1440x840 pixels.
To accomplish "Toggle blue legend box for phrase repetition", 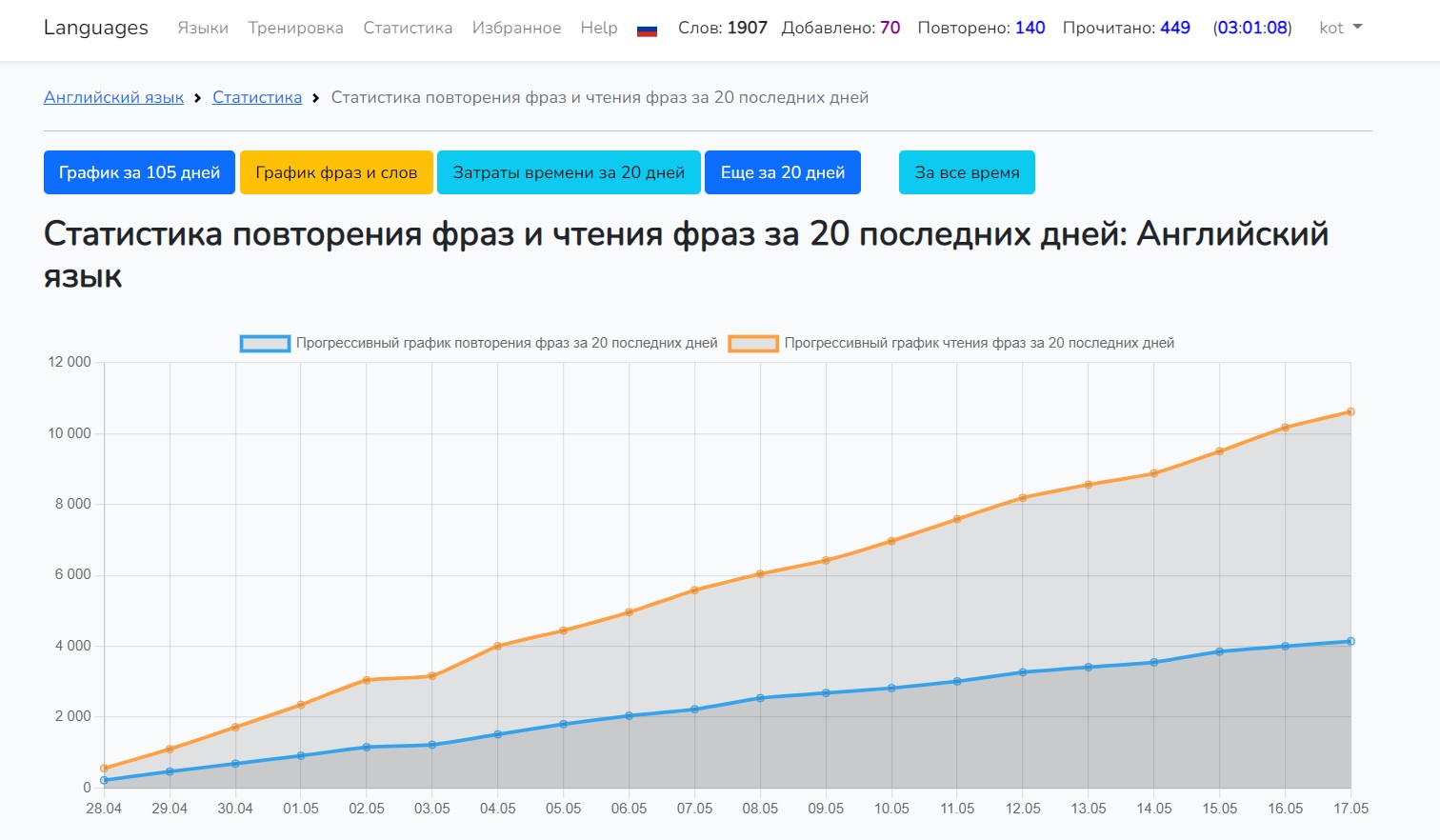I will (265, 343).
